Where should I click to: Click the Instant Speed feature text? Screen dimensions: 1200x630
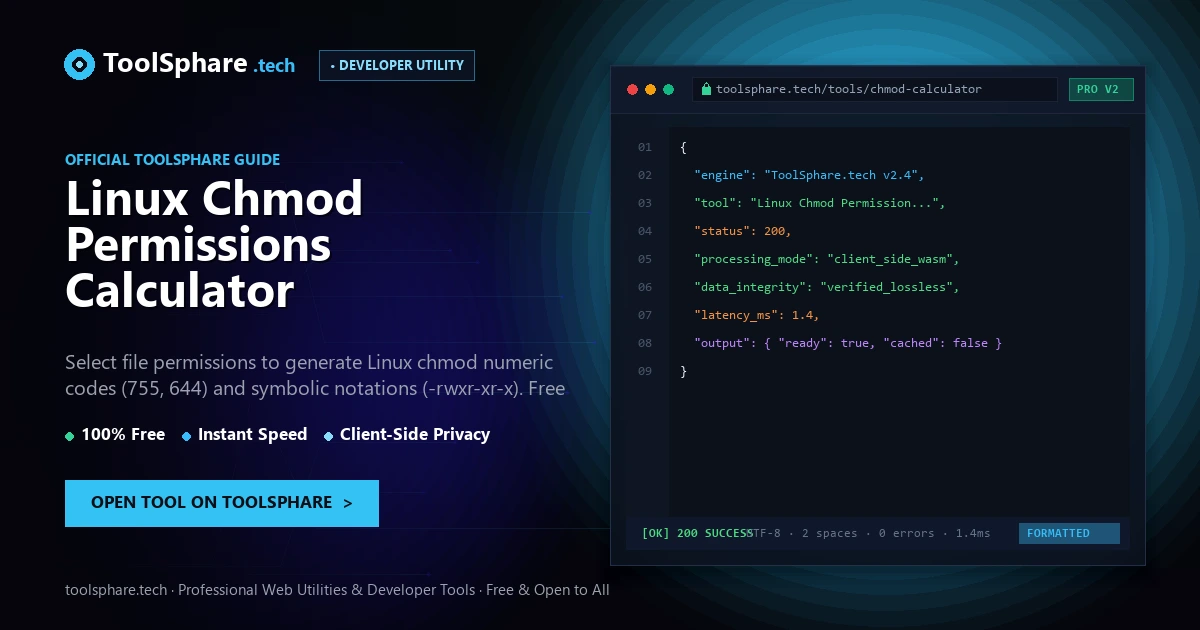[x=252, y=434]
